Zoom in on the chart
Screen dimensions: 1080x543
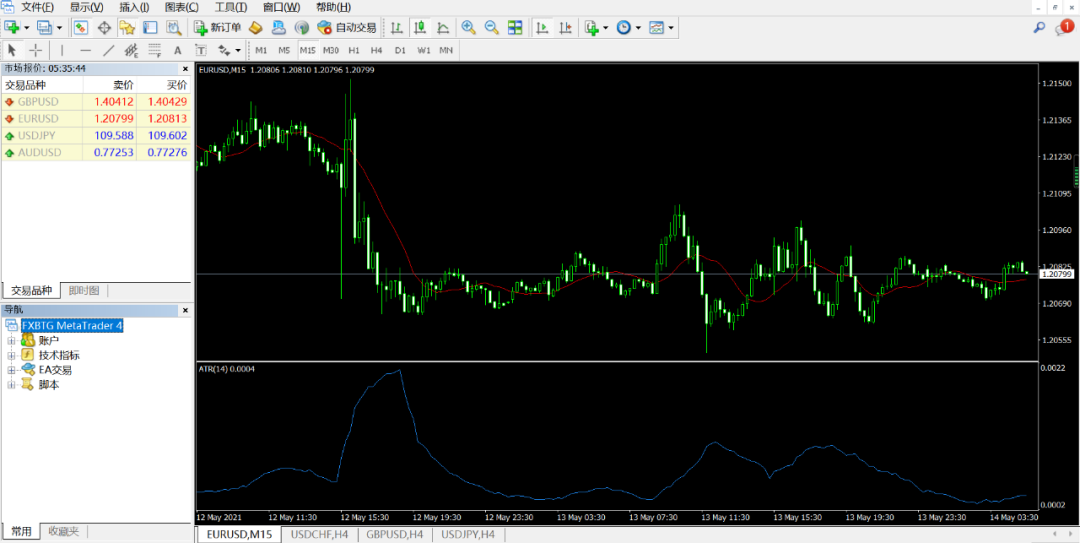point(468,28)
